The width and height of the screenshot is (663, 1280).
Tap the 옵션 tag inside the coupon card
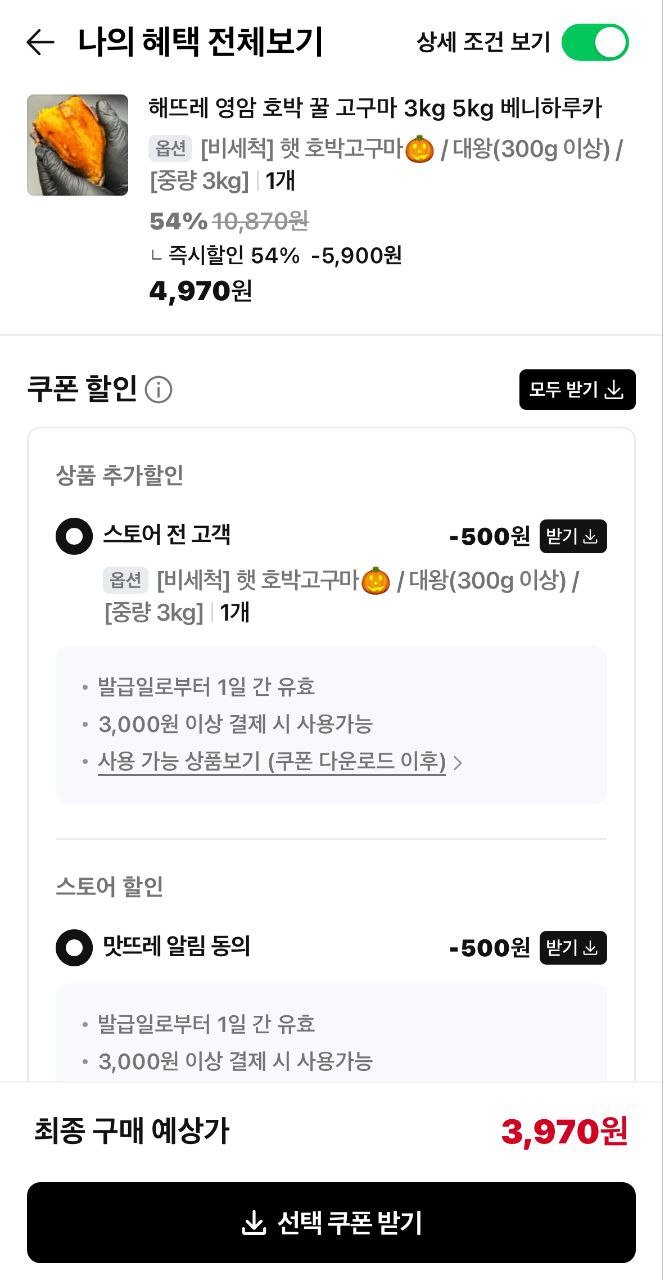tap(126, 581)
